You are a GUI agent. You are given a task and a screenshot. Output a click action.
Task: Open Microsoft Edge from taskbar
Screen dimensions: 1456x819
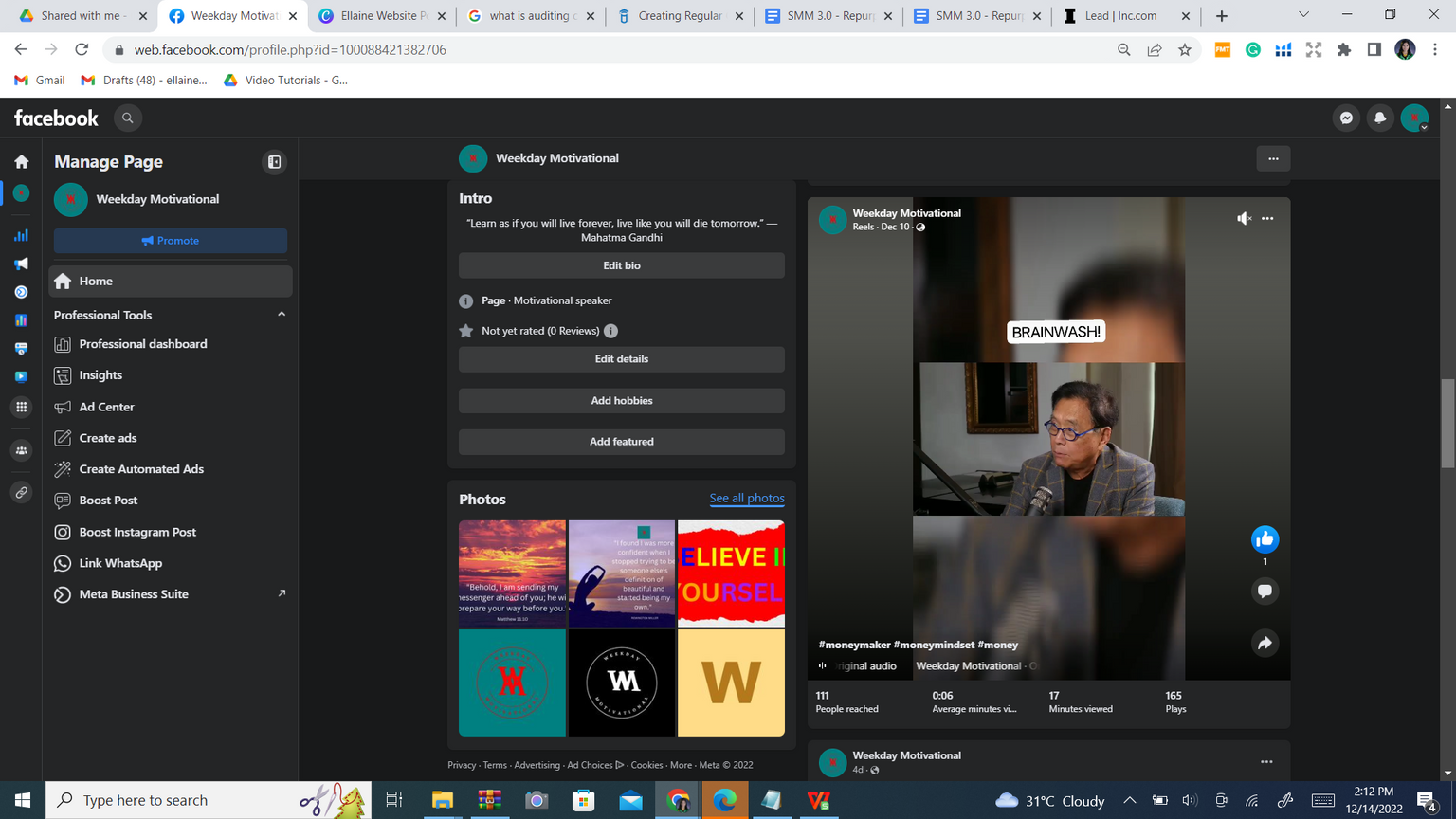725,800
